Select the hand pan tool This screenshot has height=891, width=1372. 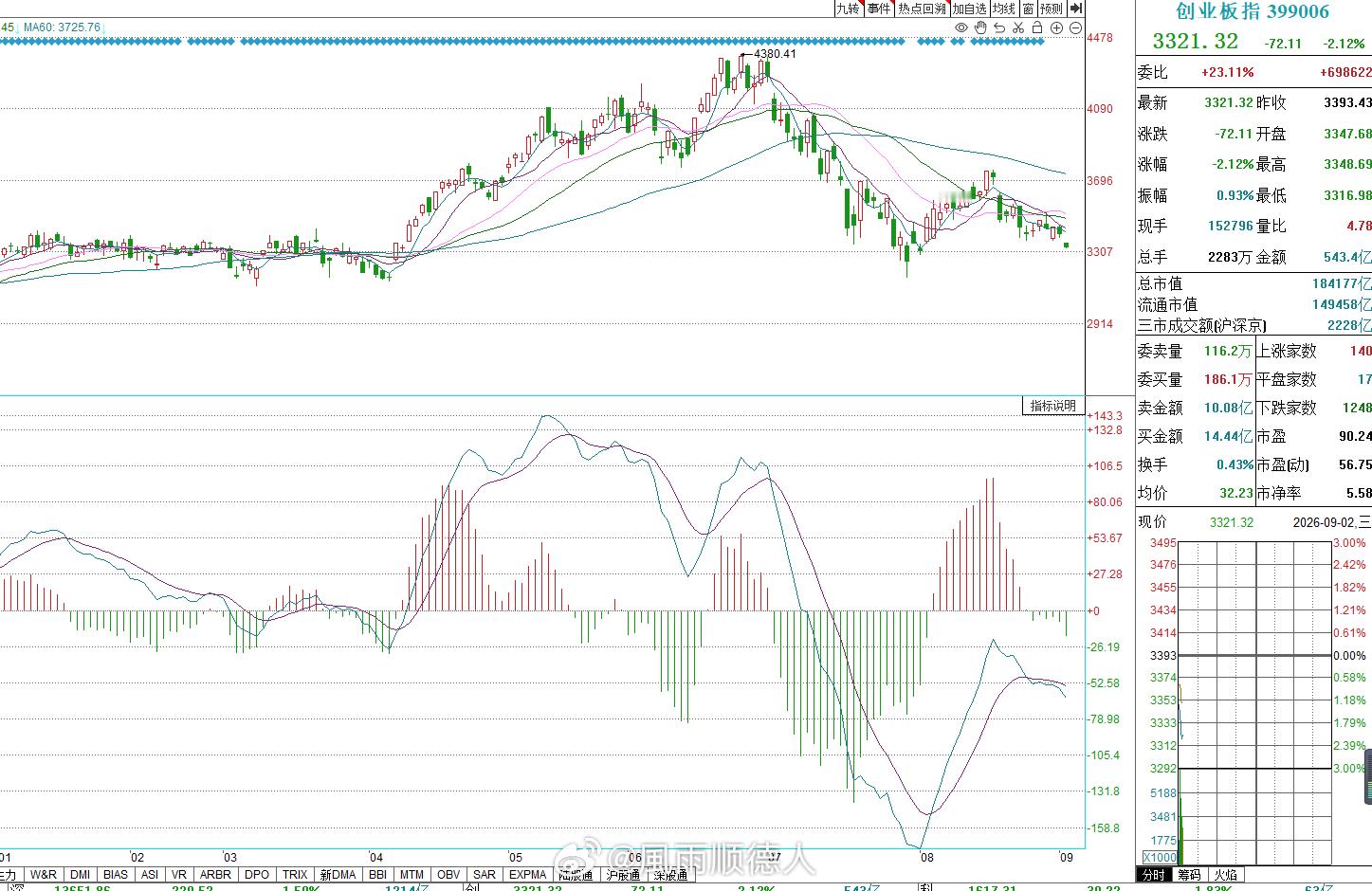[980, 28]
